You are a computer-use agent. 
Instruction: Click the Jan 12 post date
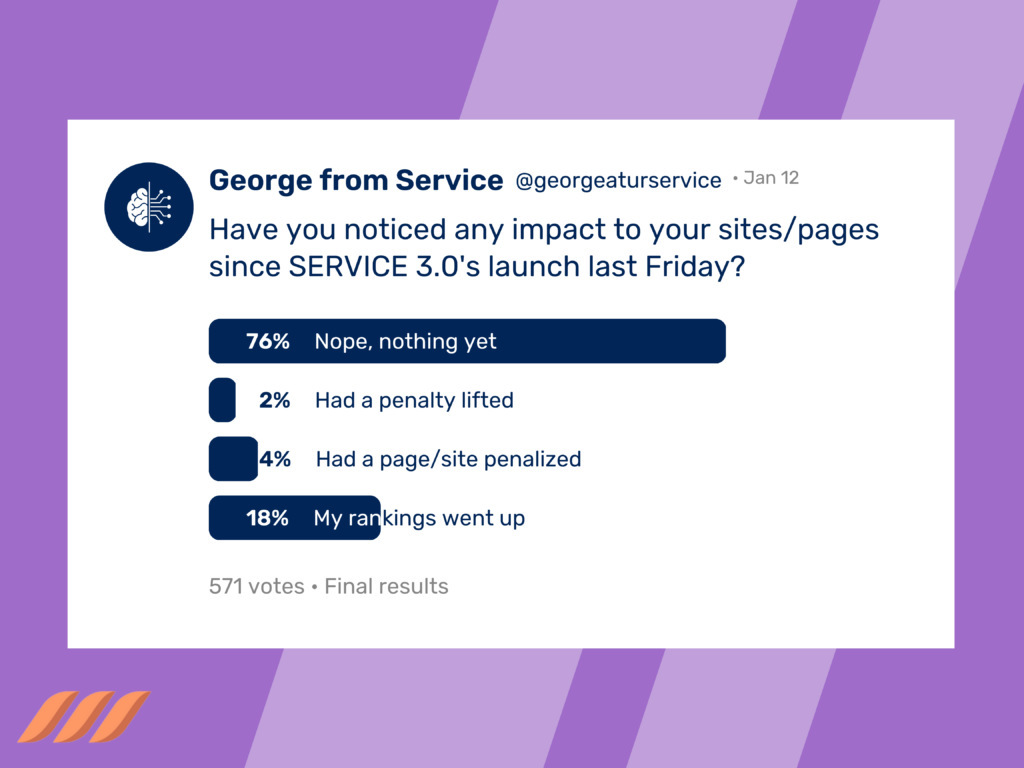tap(771, 178)
